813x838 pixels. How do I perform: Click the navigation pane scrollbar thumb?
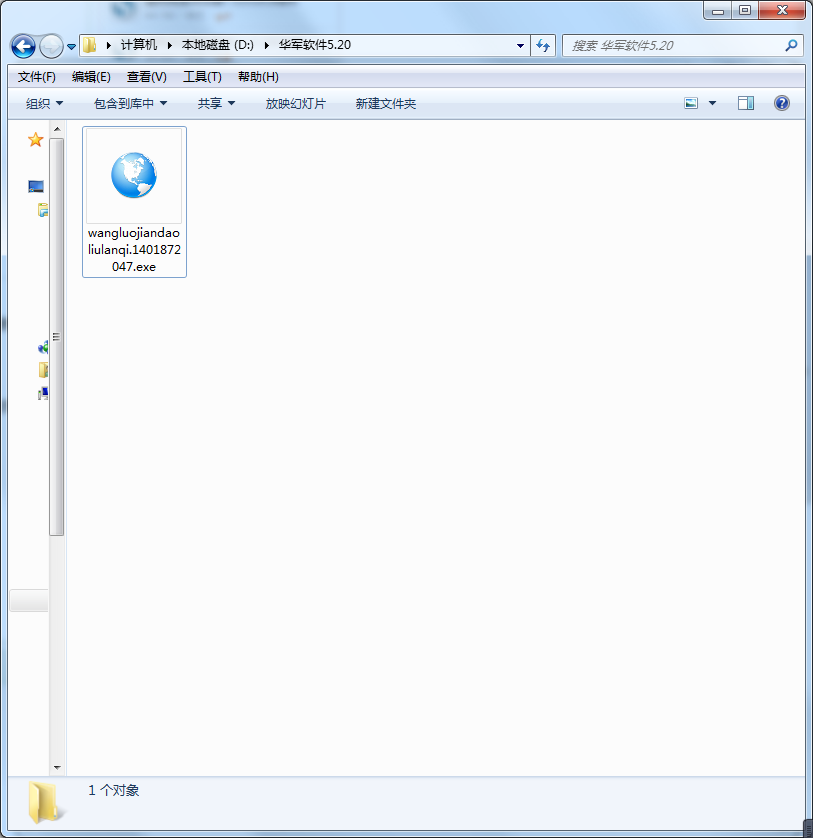click(x=57, y=337)
